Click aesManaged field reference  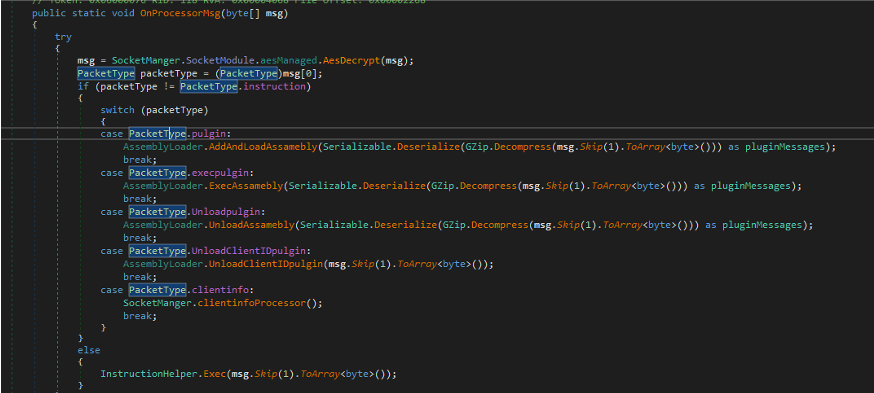tap(289, 60)
